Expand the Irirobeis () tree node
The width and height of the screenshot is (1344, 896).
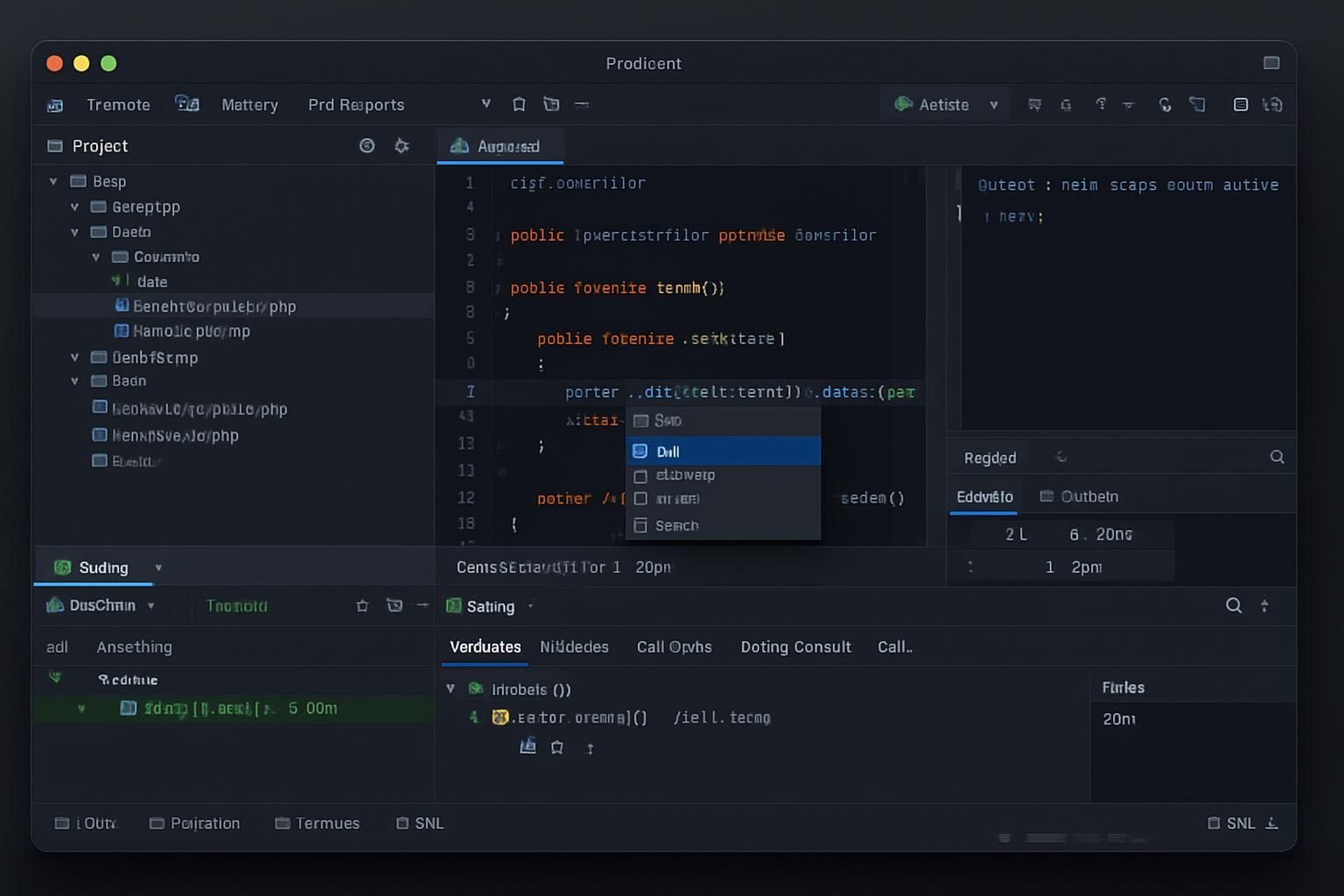pos(451,689)
